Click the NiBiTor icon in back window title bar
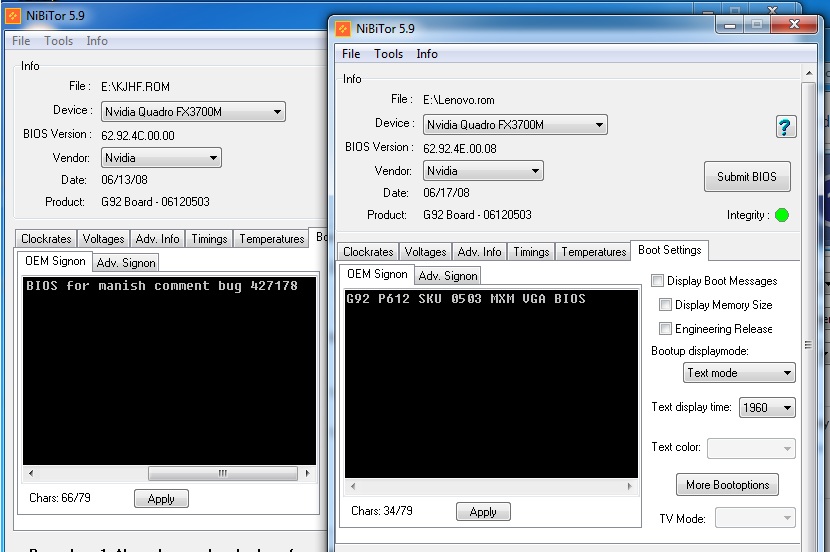Screen dimensions: 830x552 [x=13, y=16]
